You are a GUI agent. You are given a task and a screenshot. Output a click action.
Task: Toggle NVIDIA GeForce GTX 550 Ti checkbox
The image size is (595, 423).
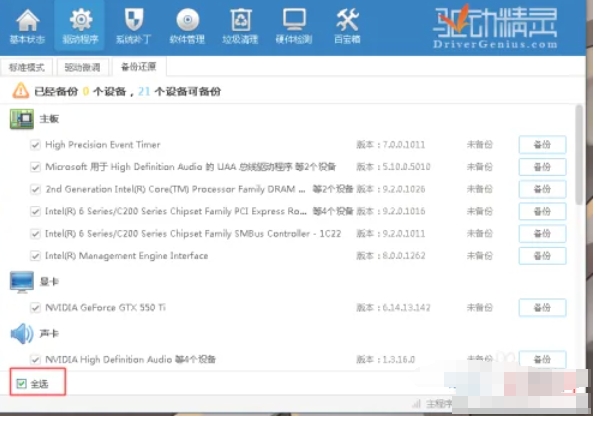(35, 308)
